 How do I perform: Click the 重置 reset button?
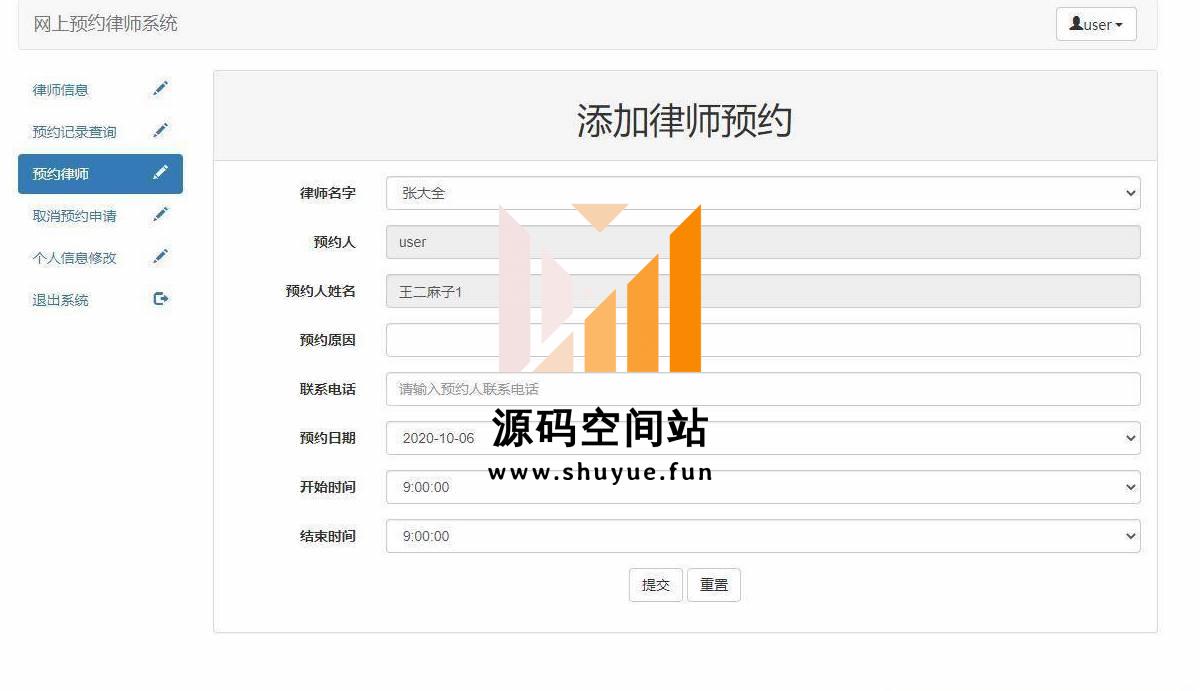(x=714, y=585)
